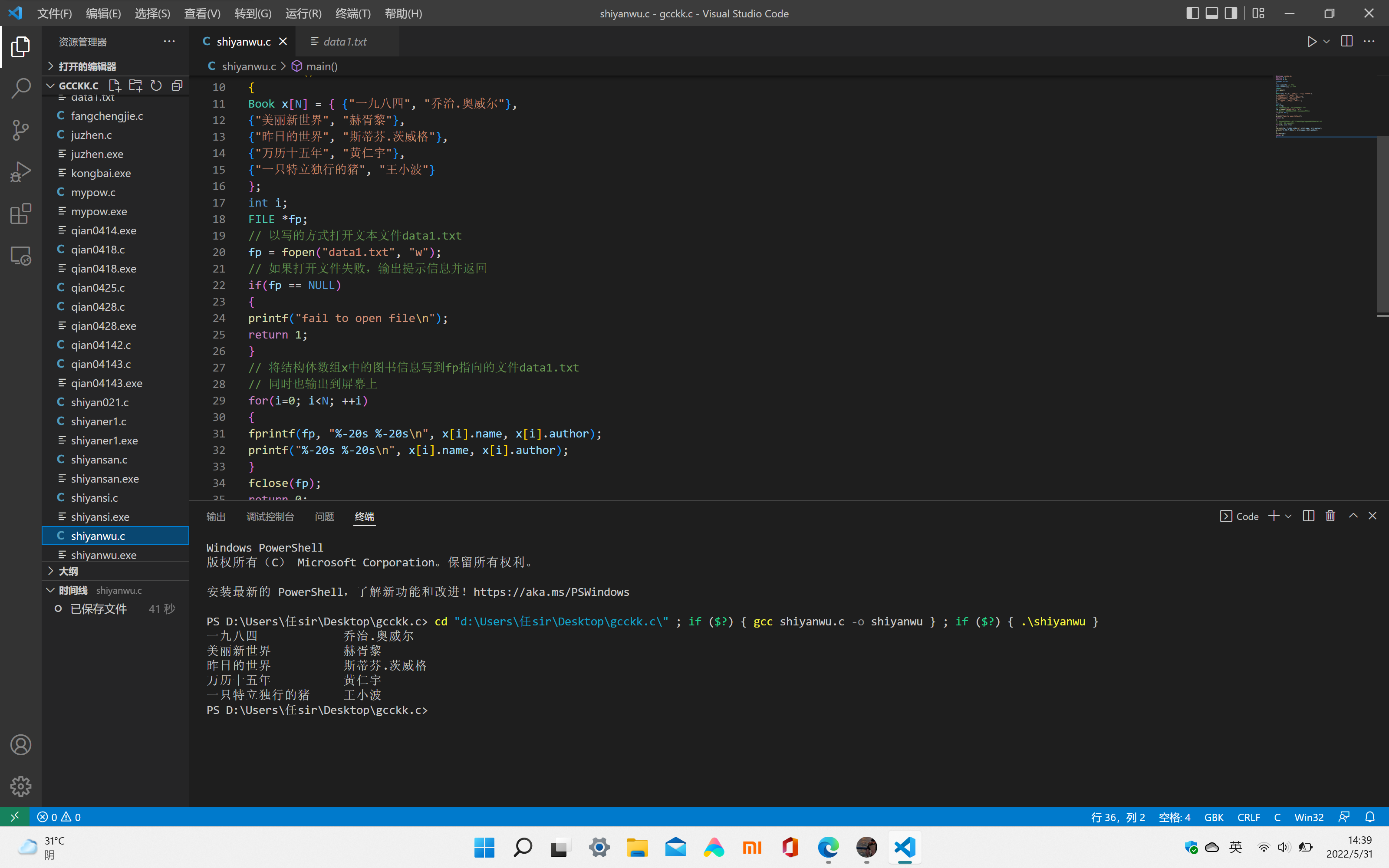Open File Explorer from taskbar
Image resolution: width=1389 pixels, height=868 pixels.
pos(637,847)
